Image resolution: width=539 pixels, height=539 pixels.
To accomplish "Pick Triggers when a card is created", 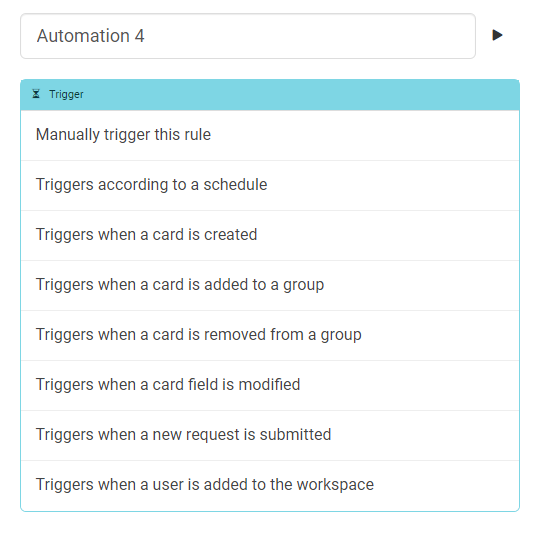I will point(270,235).
